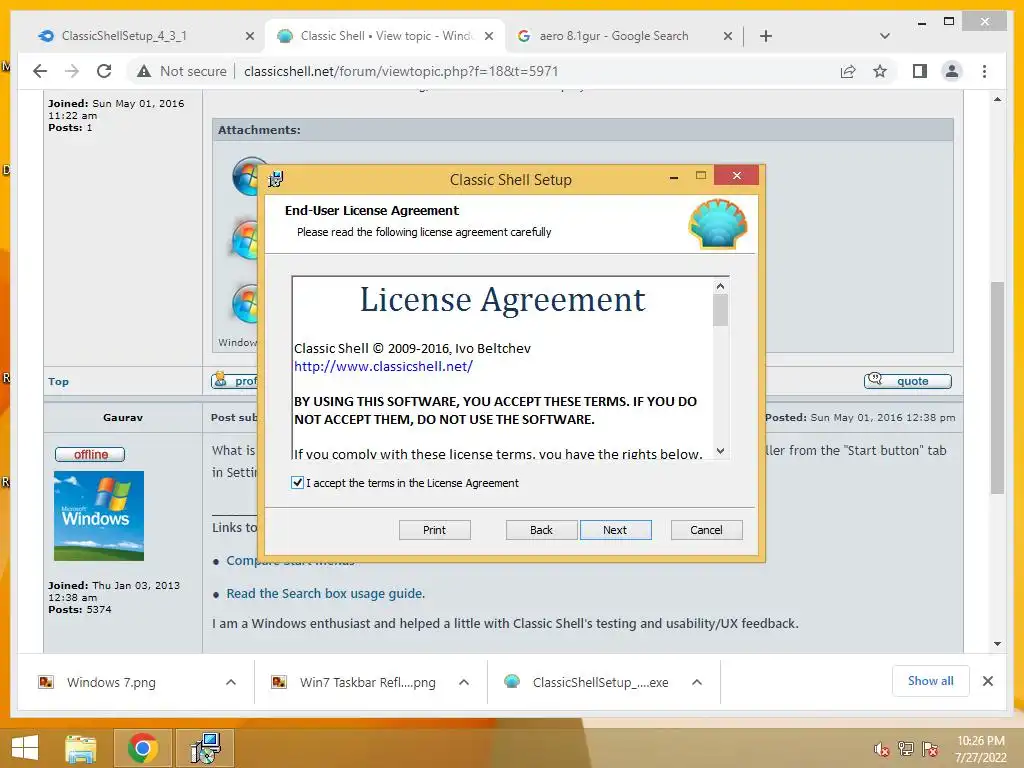Expand options for Win7 Taskbar Refl download
1024x768 pixels.
tap(464, 682)
